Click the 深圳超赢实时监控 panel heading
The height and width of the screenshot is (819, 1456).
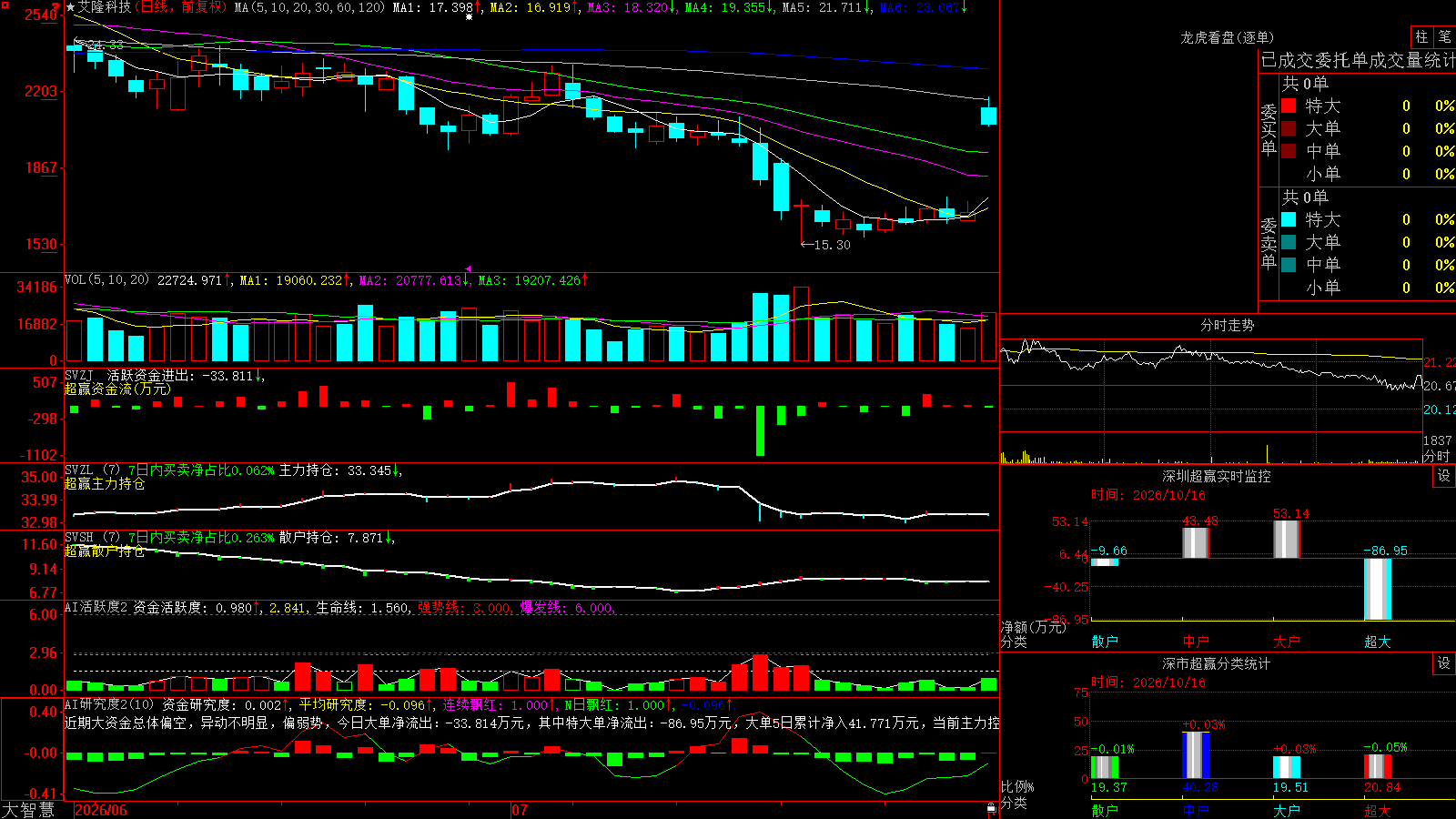1216,476
